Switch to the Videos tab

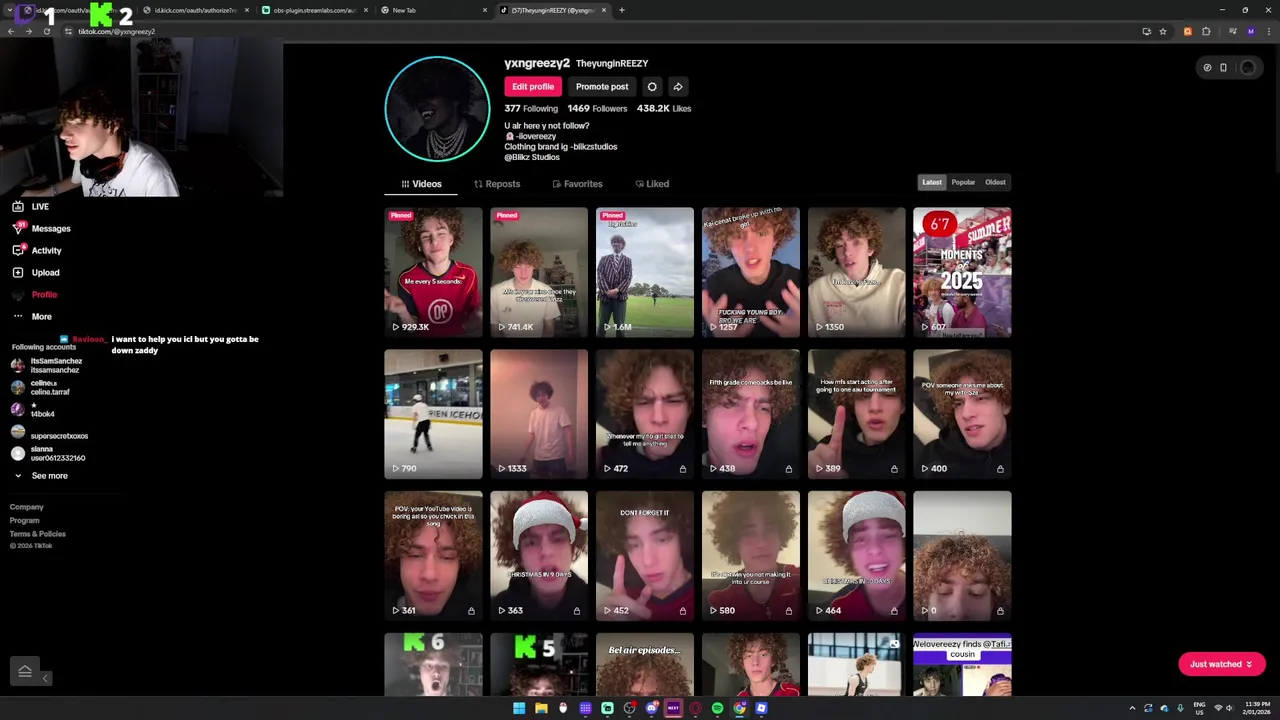tap(421, 184)
